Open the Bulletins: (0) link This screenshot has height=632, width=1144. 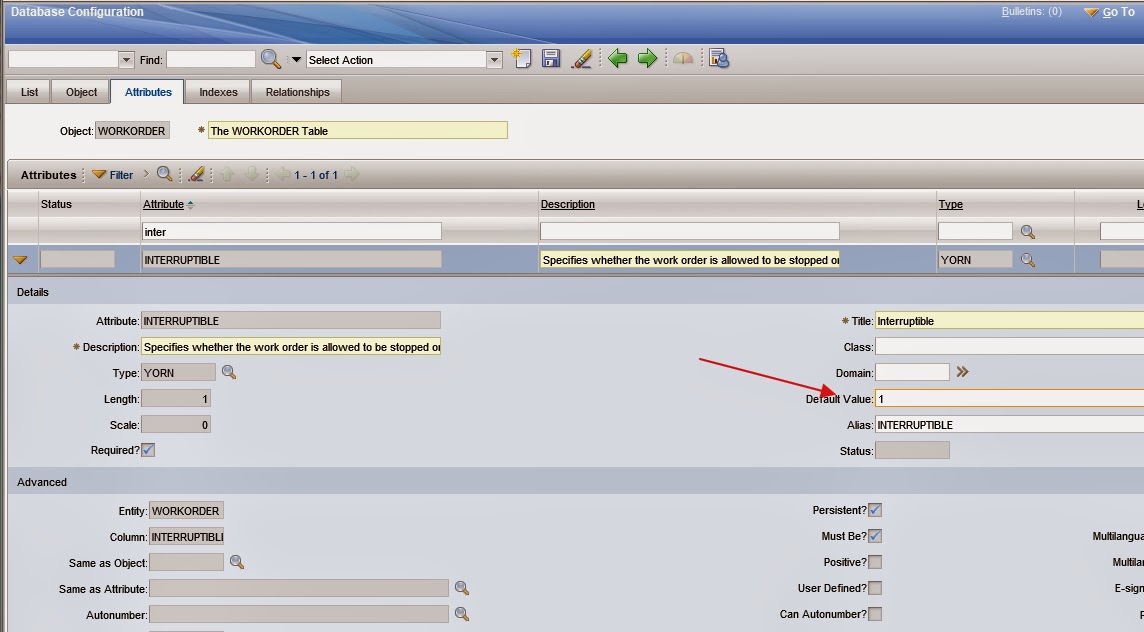tap(1032, 12)
